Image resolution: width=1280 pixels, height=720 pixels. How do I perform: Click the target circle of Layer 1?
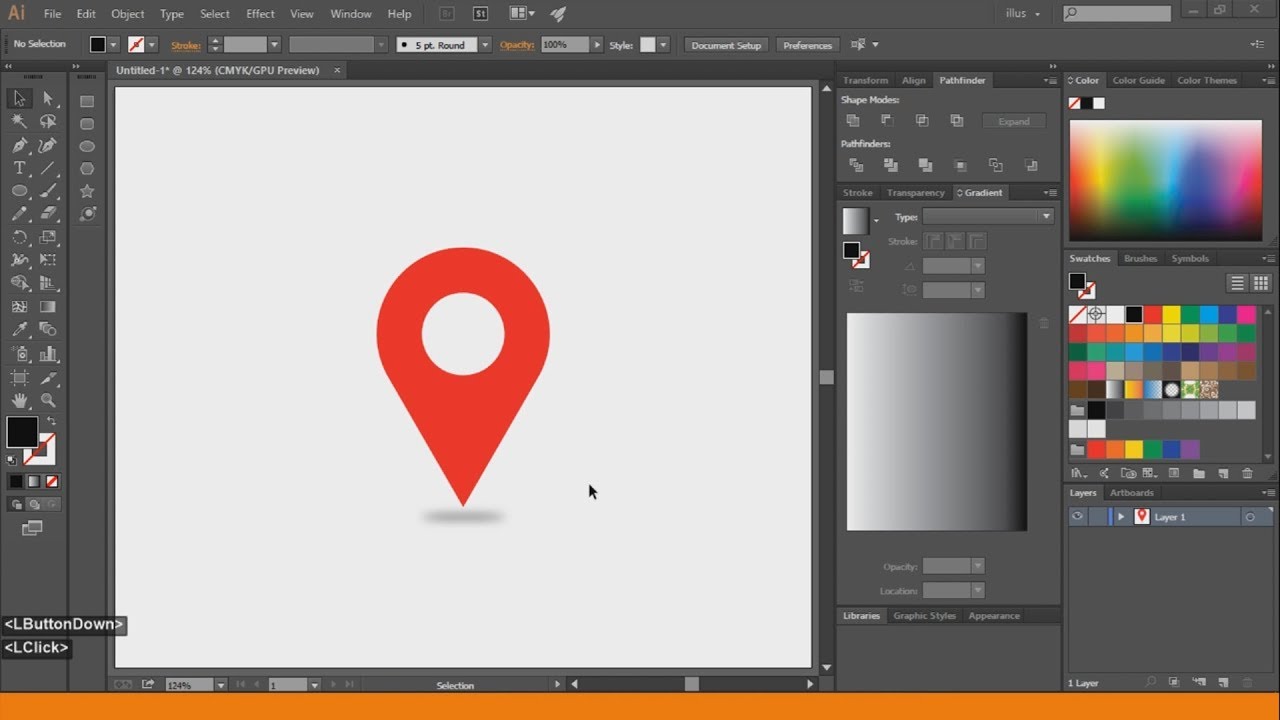[1249, 517]
